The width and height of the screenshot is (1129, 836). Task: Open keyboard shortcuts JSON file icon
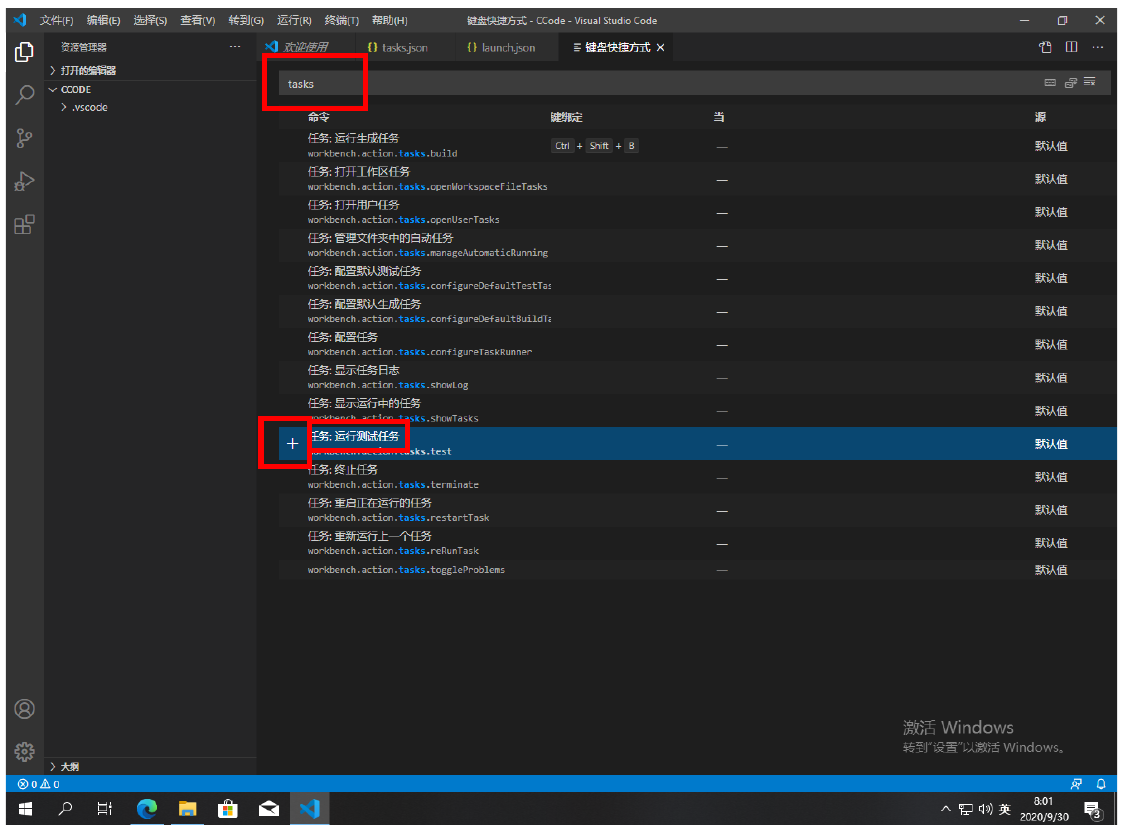(x=1045, y=47)
